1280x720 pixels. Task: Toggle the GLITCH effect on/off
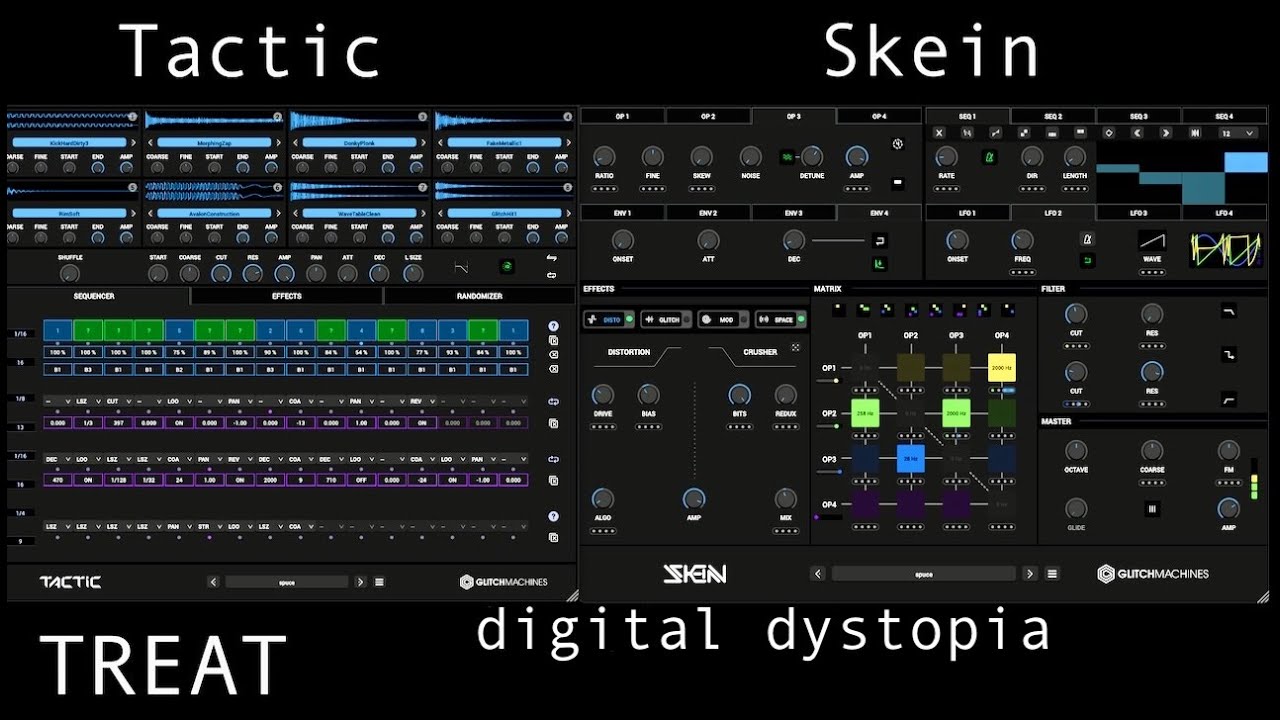coord(687,319)
